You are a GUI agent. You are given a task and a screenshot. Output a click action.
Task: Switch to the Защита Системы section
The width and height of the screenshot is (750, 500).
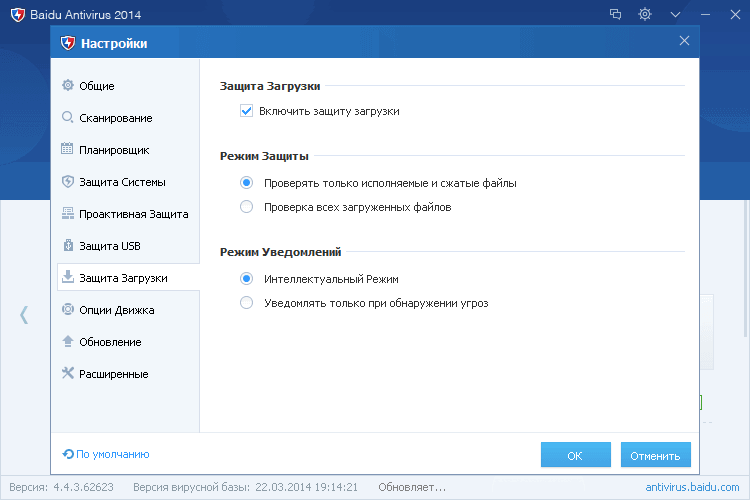pyautogui.click(x=125, y=182)
